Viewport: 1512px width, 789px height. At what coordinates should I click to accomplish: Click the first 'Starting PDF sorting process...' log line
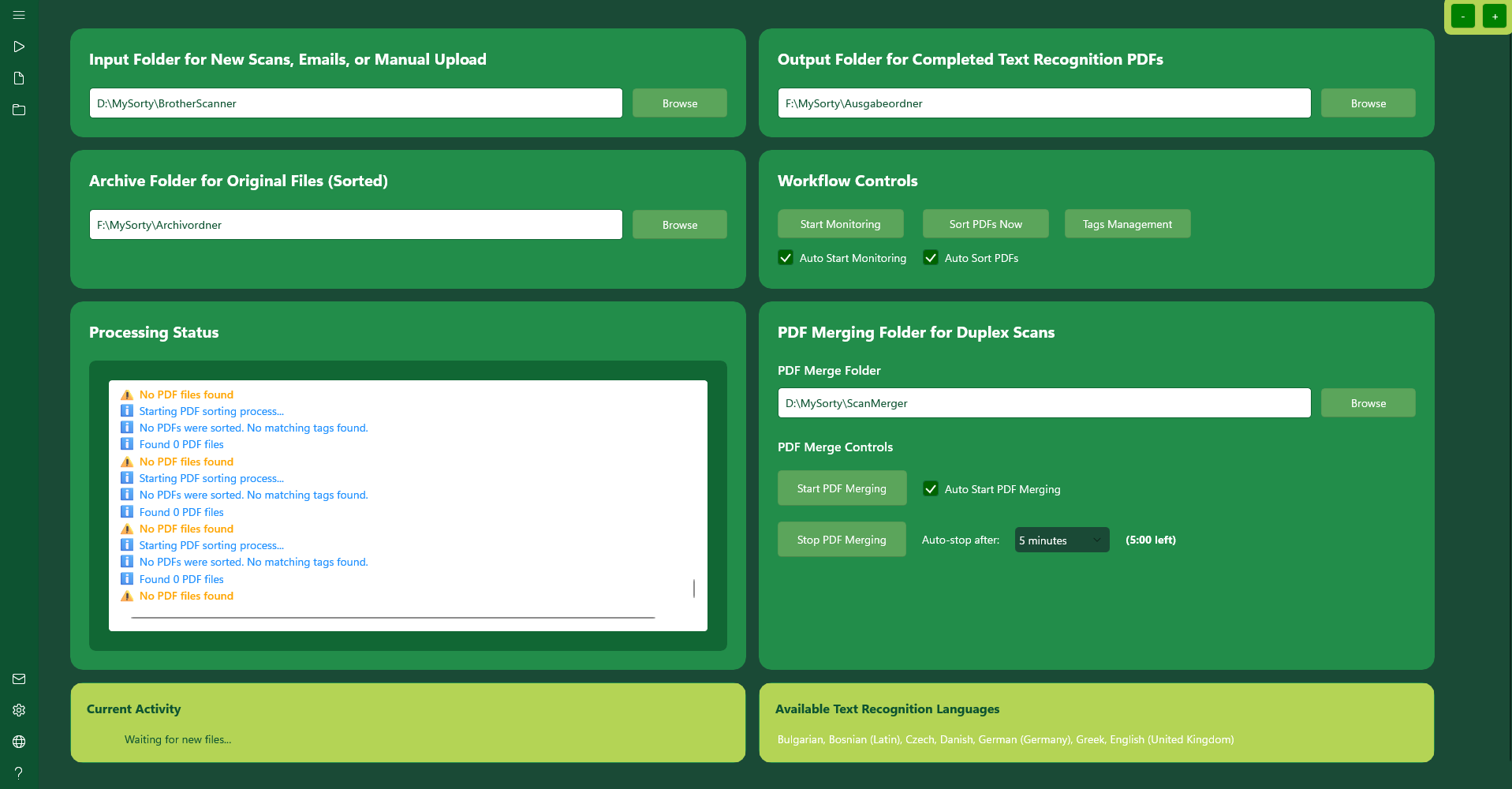click(x=211, y=411)
